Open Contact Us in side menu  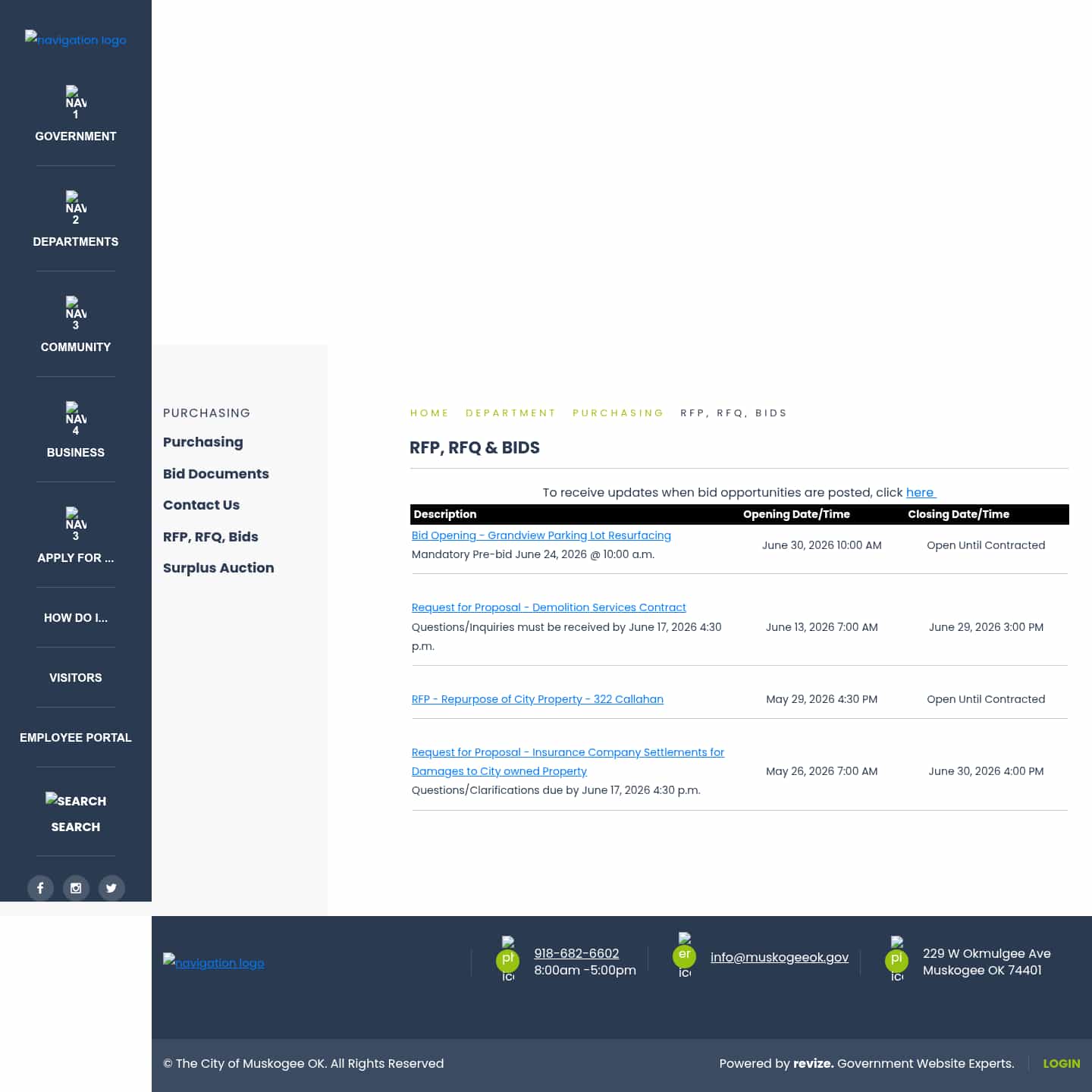(x=201, y=505)
